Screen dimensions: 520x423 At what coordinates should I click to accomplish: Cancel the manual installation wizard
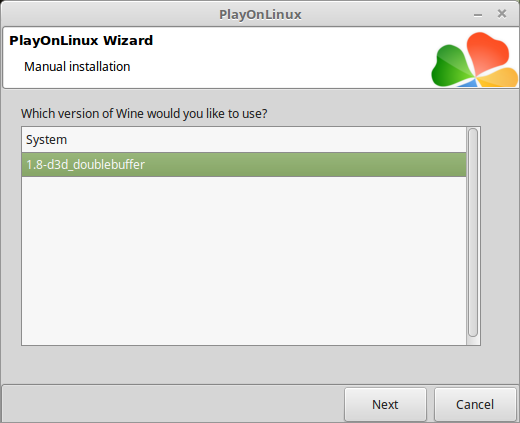click(475, 404)
